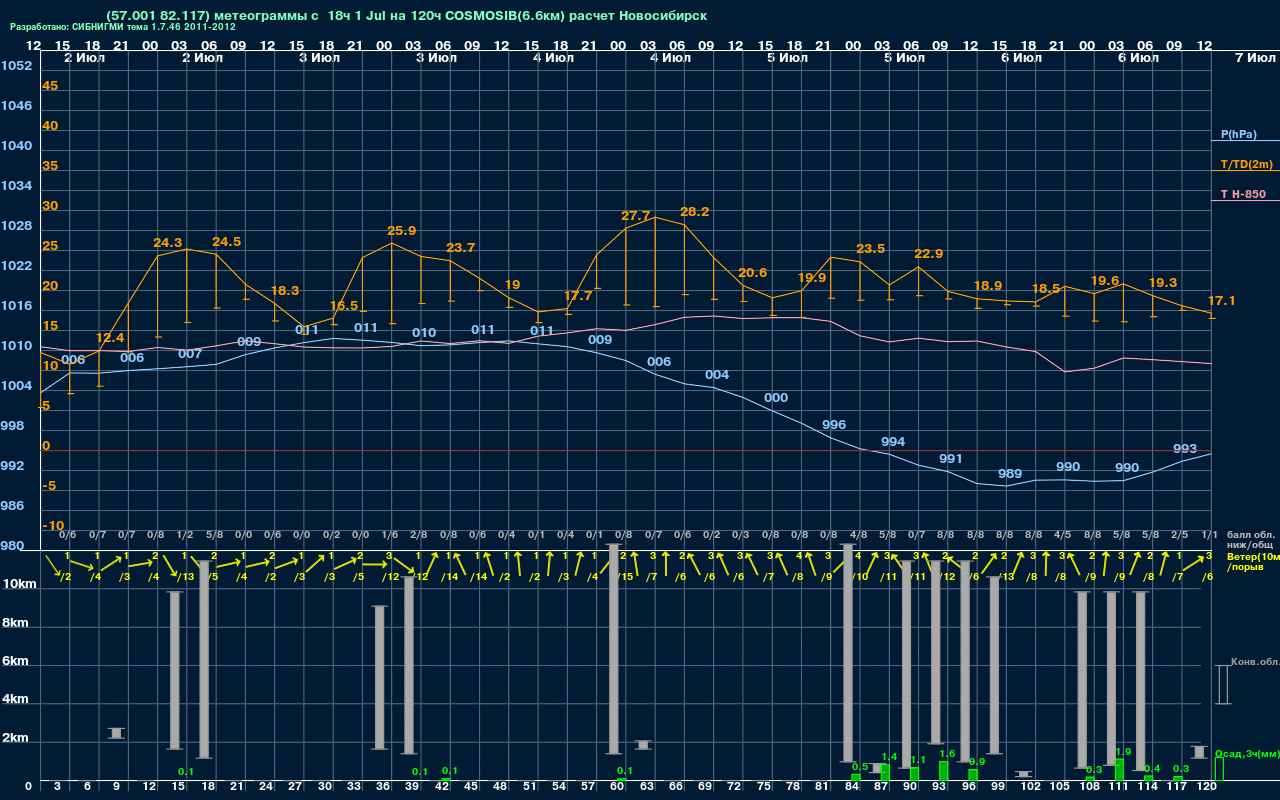
Task: Click the pressure value 007
Action: click(190, 354)
